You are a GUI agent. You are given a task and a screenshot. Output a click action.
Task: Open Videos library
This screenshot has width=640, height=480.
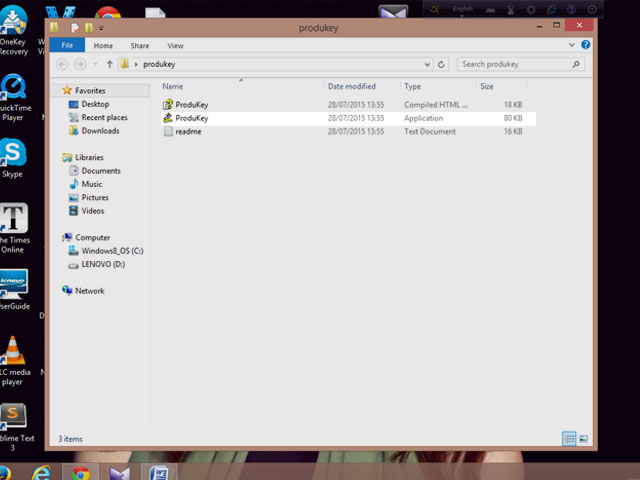click(87, 211)
